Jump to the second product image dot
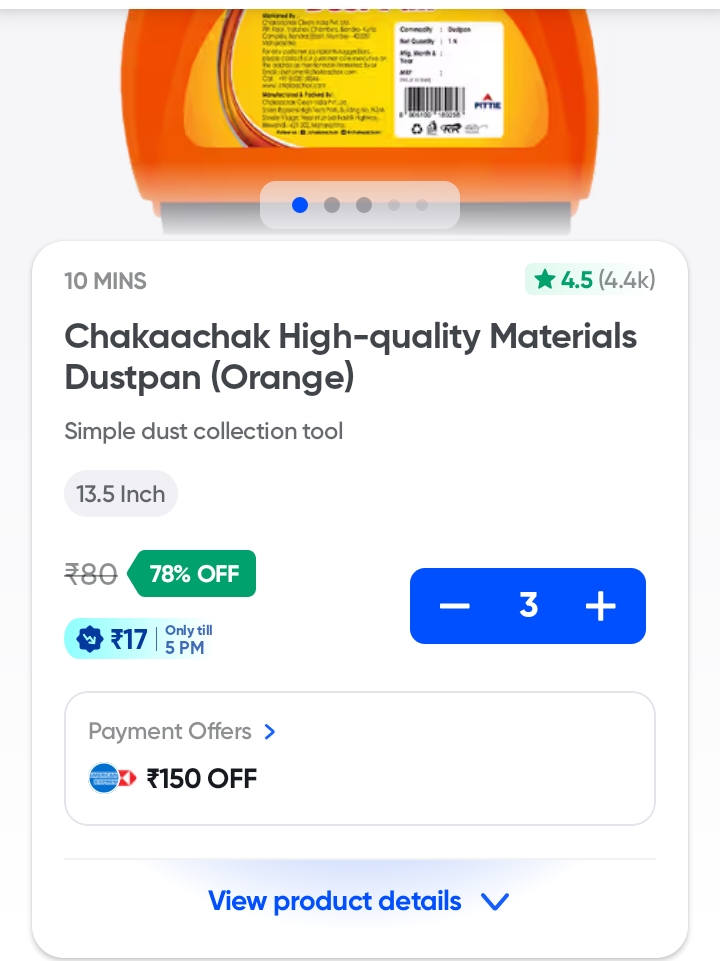 pyautogui.click(x=332, y=205)
